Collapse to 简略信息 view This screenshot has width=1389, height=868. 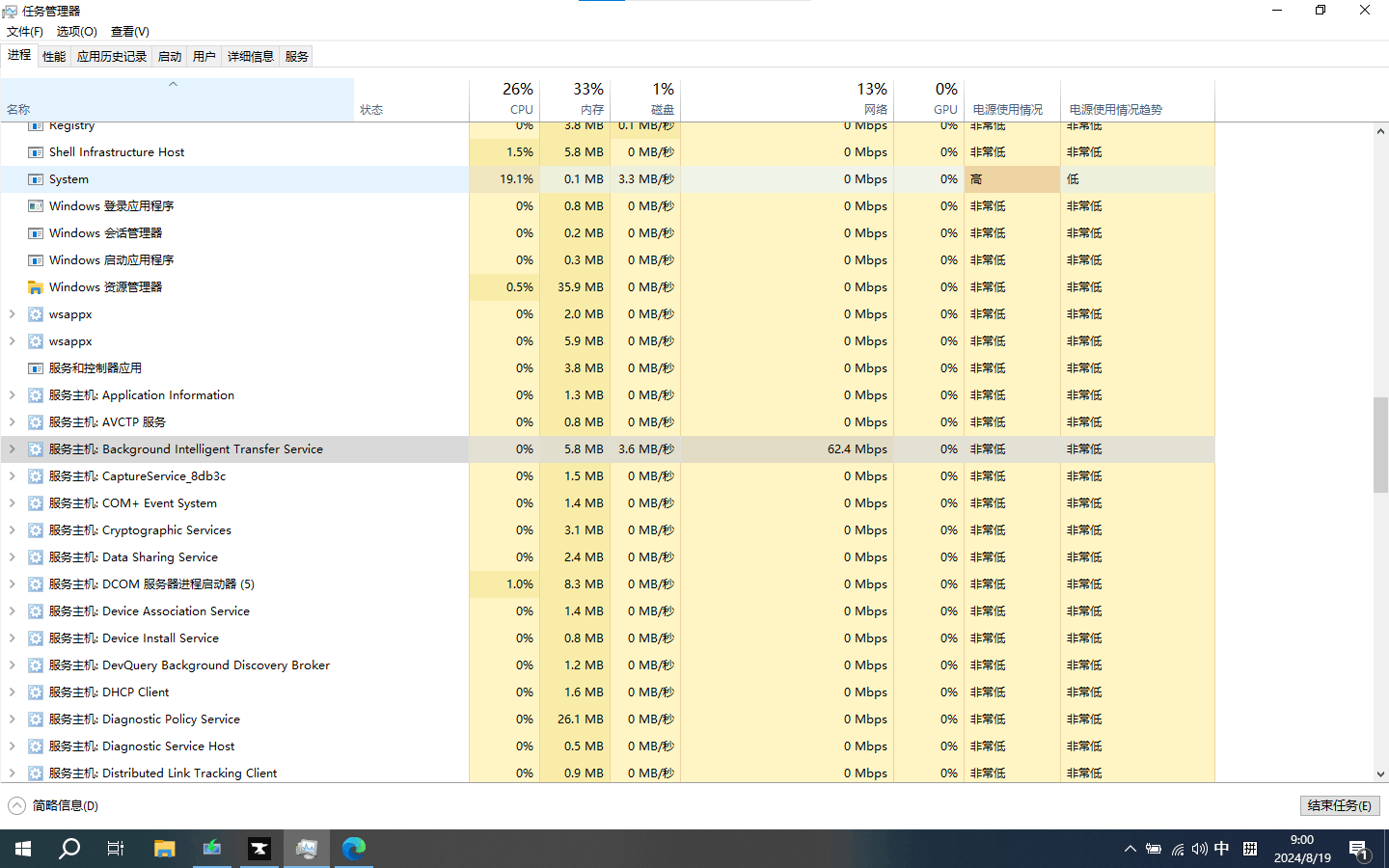(53, 805)
